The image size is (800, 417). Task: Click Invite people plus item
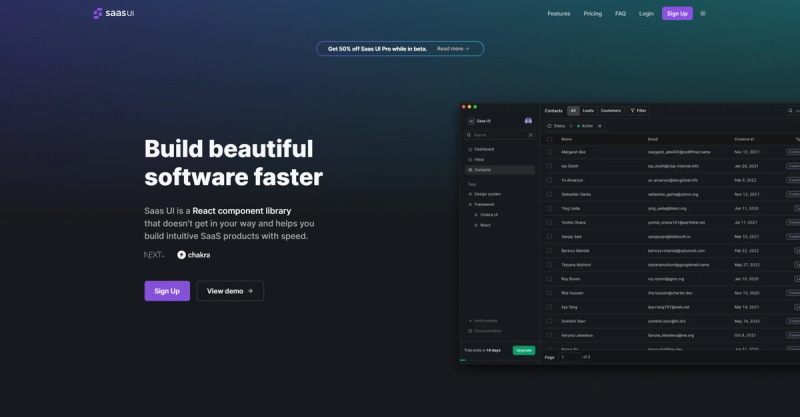[x=483, y=321]
